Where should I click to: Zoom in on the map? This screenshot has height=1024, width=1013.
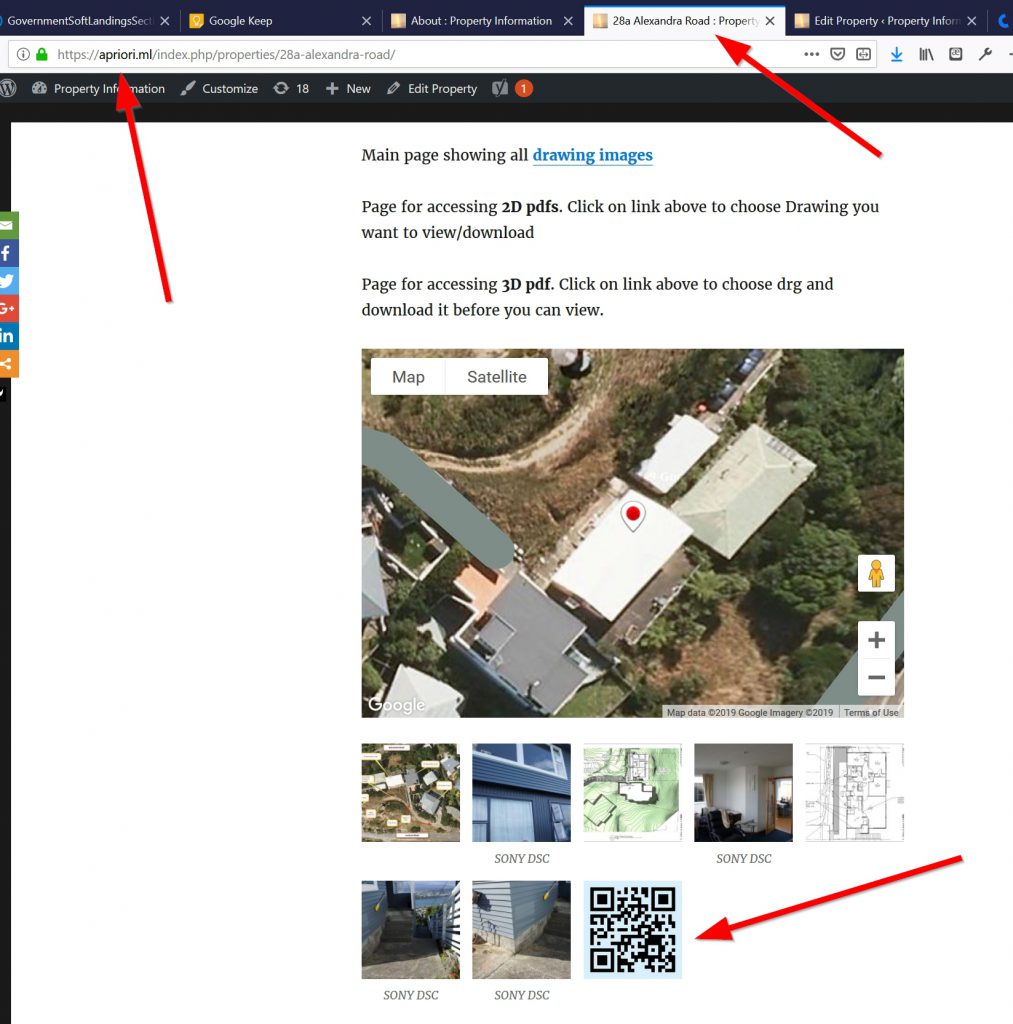click(876, 640)
